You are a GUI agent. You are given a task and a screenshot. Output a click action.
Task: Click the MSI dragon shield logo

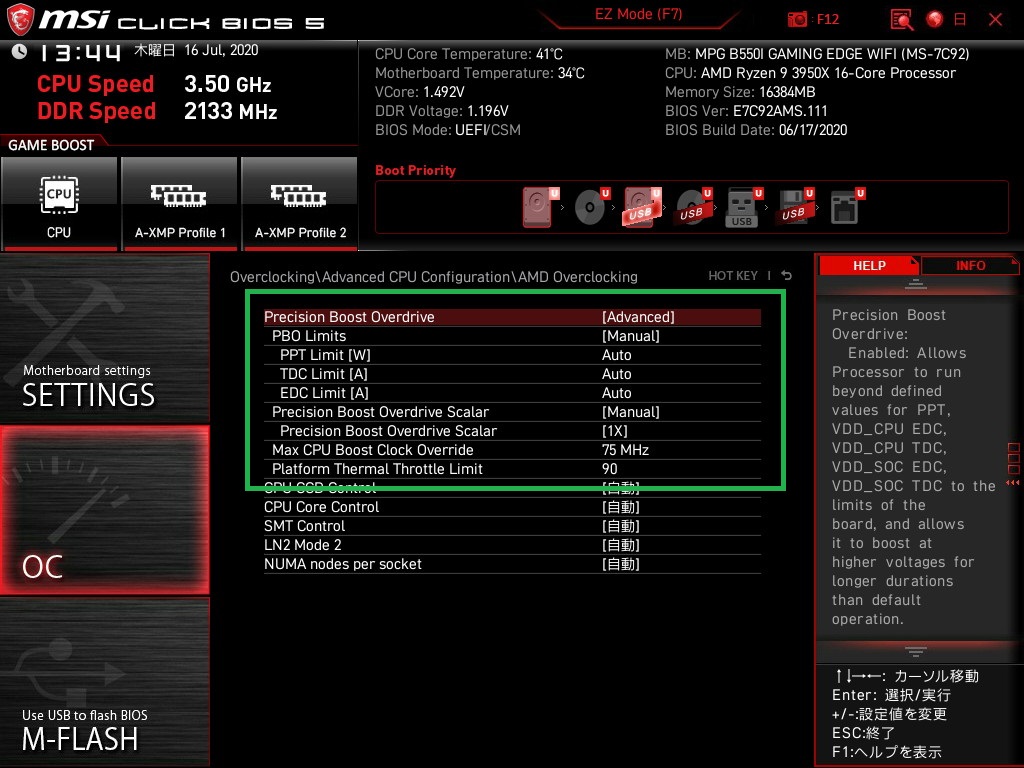20,20
